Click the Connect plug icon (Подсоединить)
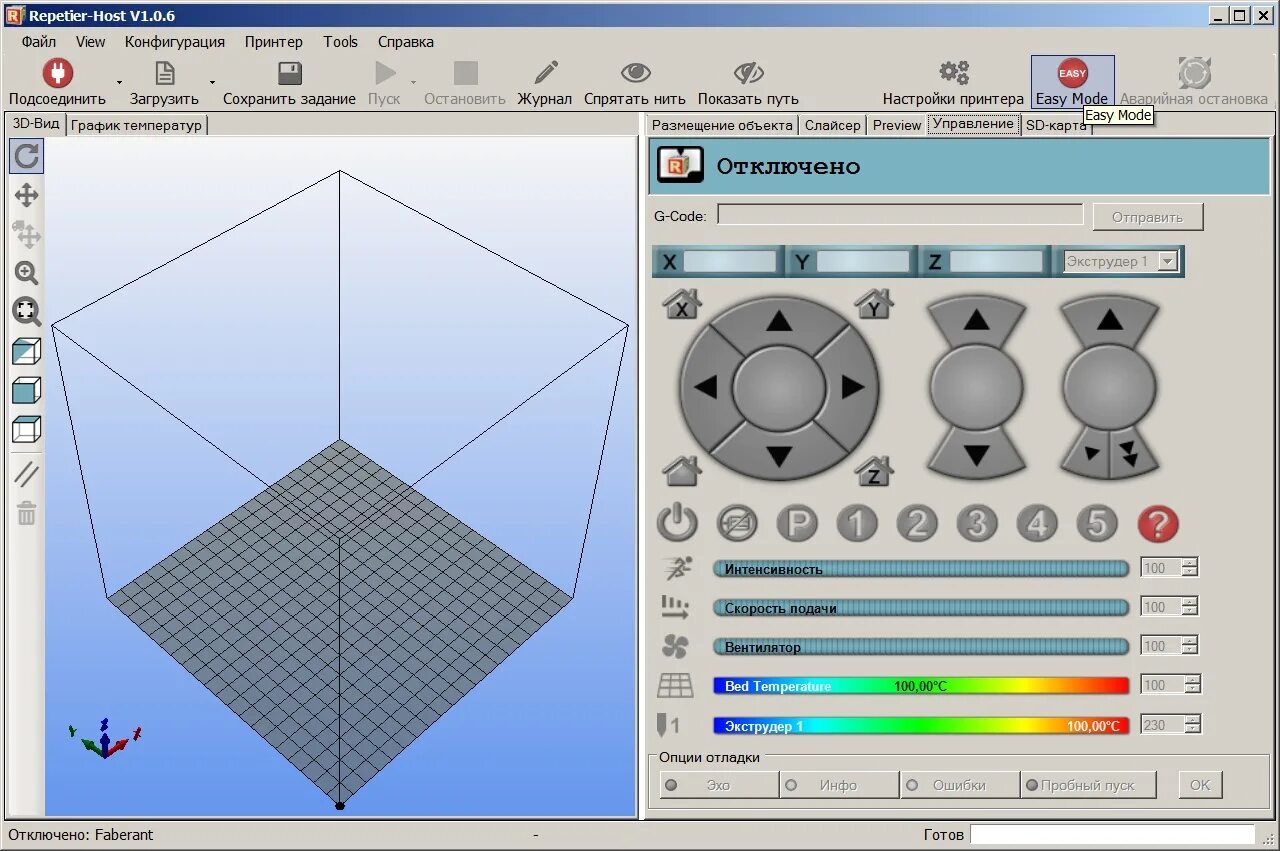Image resolution: width=1280 pixels, height=851 pixels. click(57, 73)
